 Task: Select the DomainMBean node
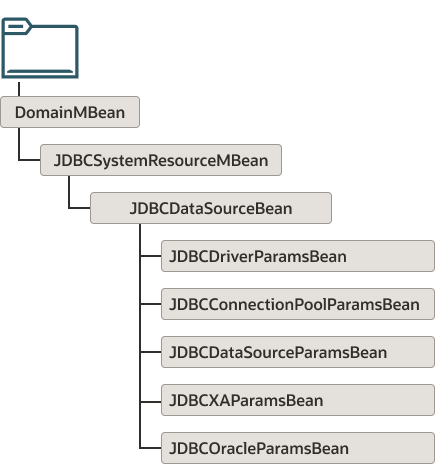(70, 112)
